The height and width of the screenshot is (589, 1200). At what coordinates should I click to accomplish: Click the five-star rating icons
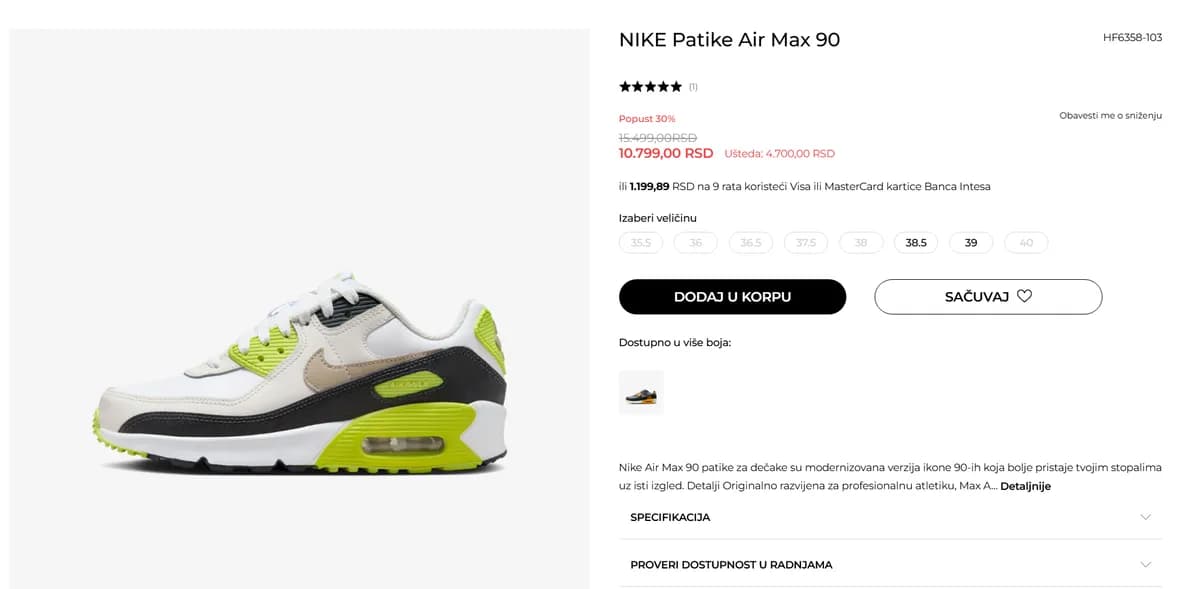(650, 87)
